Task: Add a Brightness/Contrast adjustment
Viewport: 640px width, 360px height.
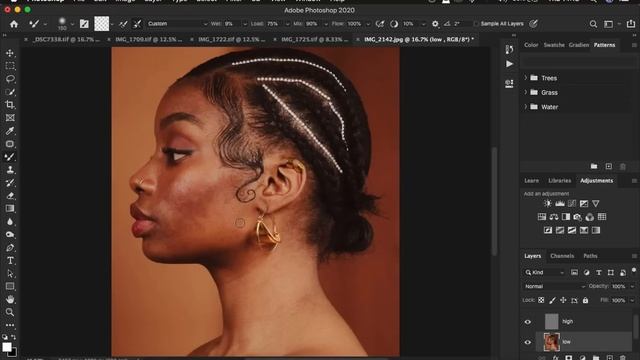Action: [548, 203]
